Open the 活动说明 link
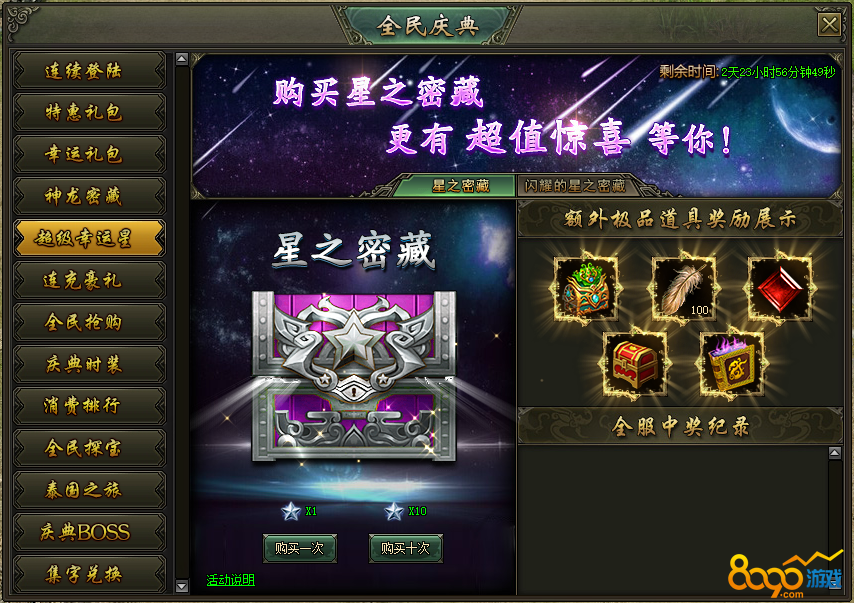 coord(230,580)
